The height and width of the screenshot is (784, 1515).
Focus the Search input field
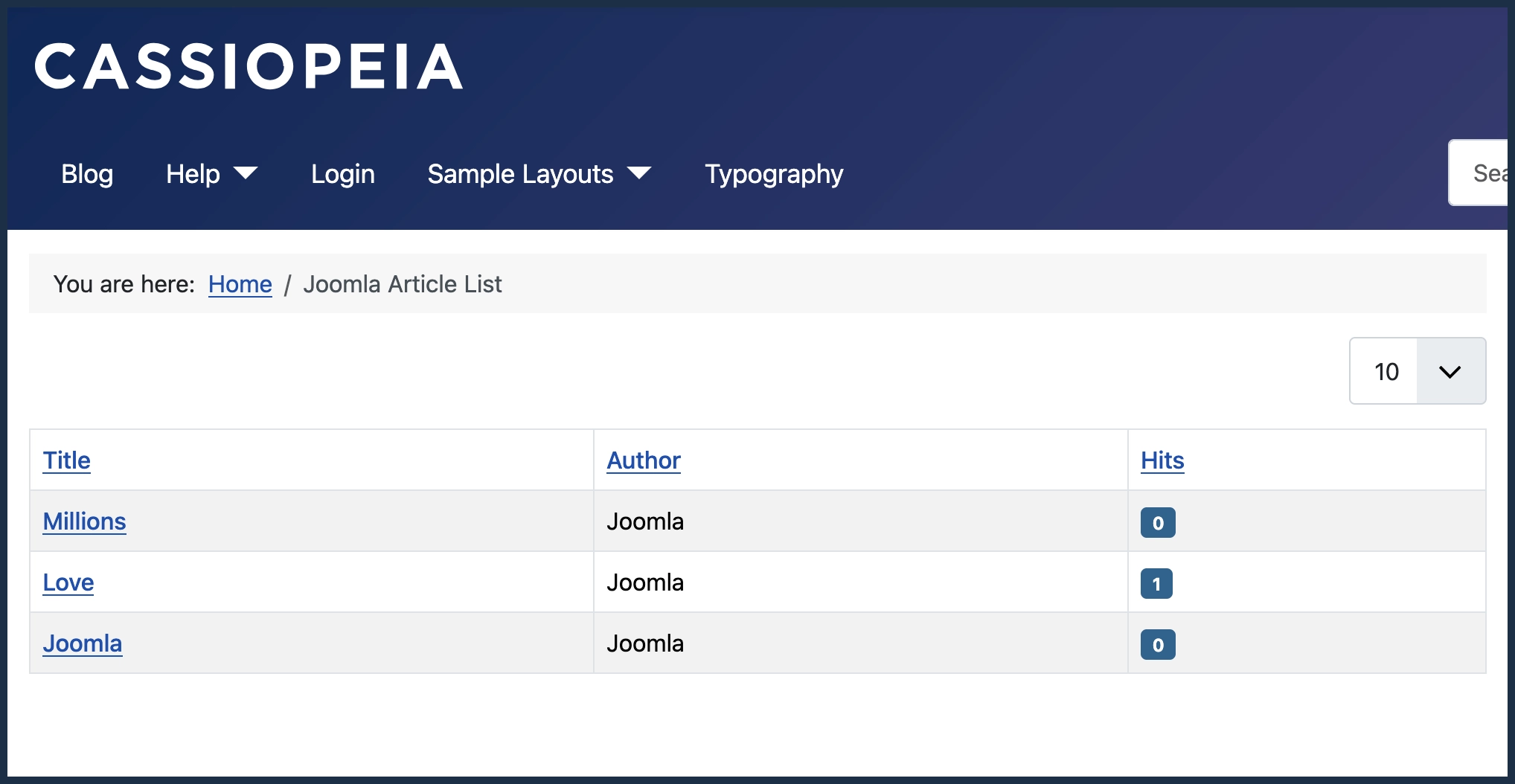1479,173
